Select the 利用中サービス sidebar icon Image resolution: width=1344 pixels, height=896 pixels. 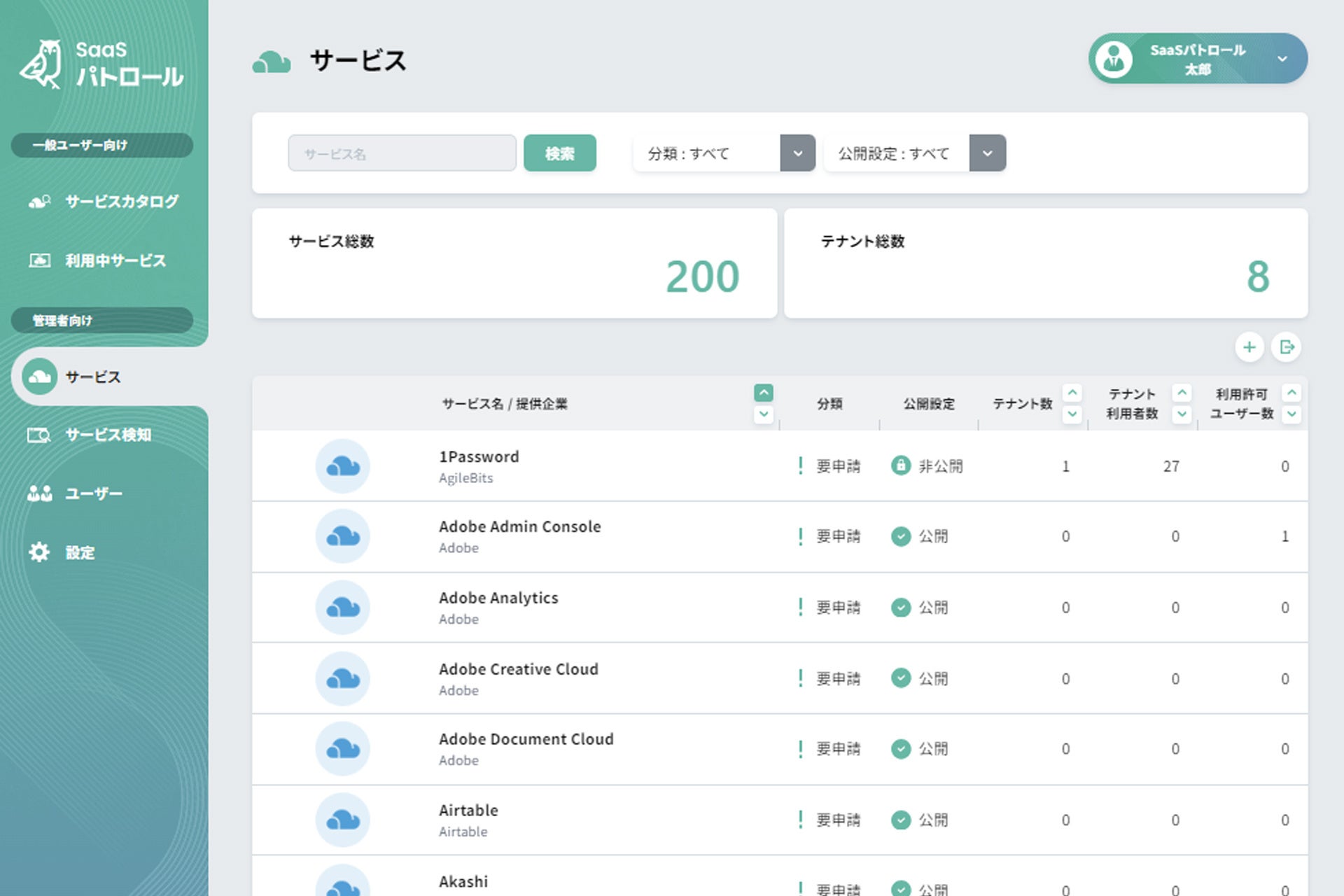coord(38,260)
